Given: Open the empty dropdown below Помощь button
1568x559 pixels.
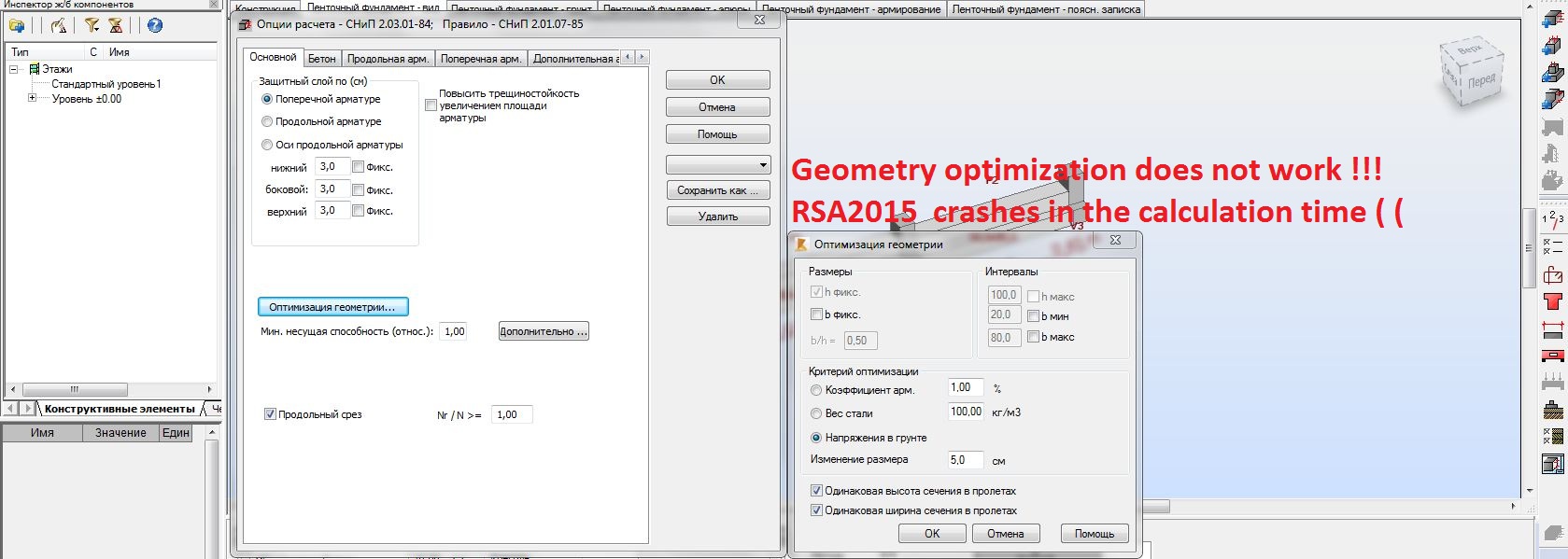Looking at the screenshot, I should 717,165.
